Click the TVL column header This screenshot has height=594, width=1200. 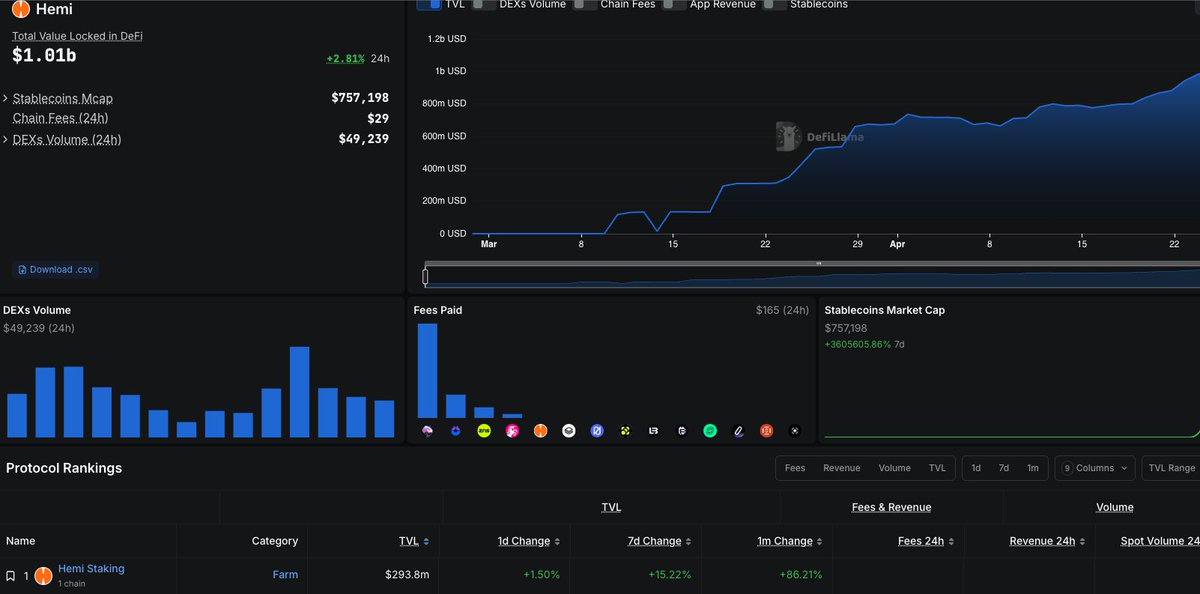coord(408,541)
